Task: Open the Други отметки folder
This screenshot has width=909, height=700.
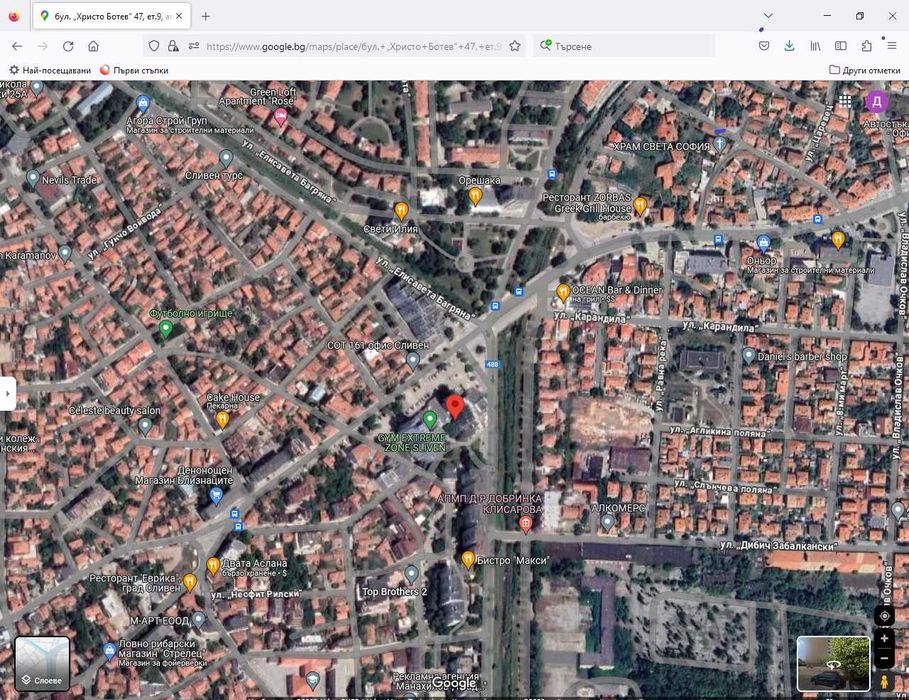Action: pyautogui.click(x=864, y=70)
